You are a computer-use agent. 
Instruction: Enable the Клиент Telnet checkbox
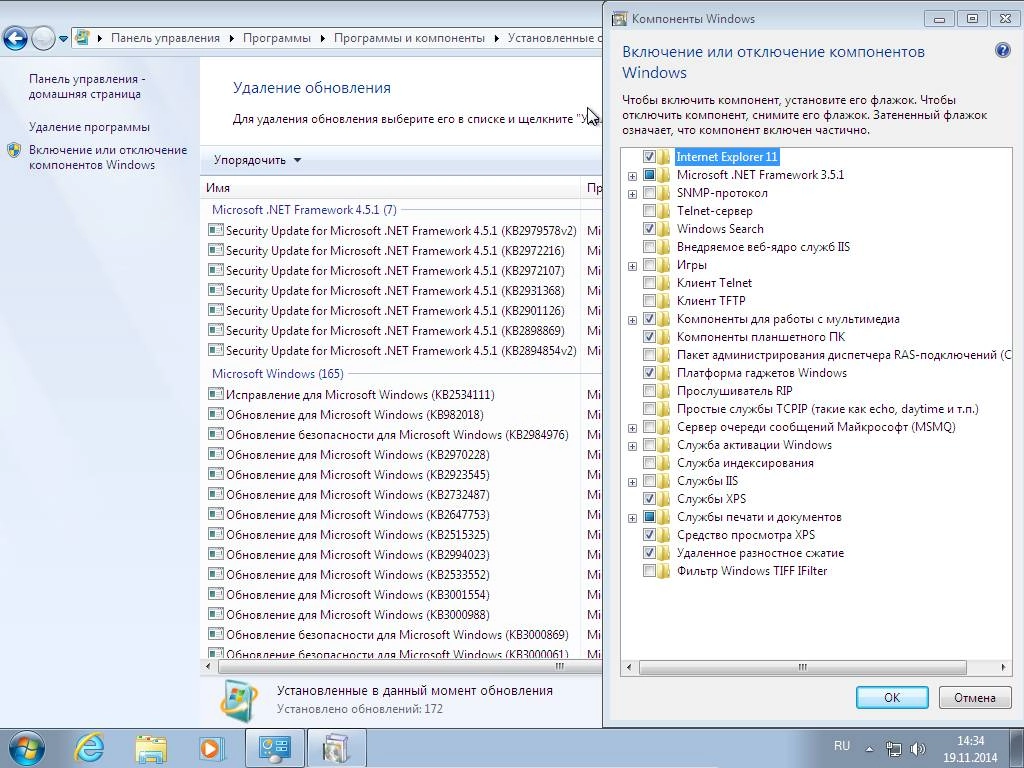pyautogui.click(x=649, y=282)
